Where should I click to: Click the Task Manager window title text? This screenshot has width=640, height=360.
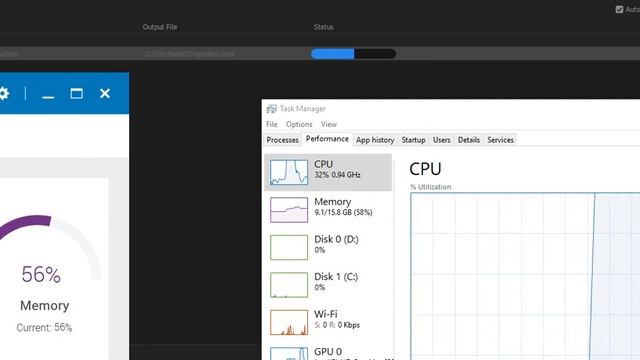302,109
